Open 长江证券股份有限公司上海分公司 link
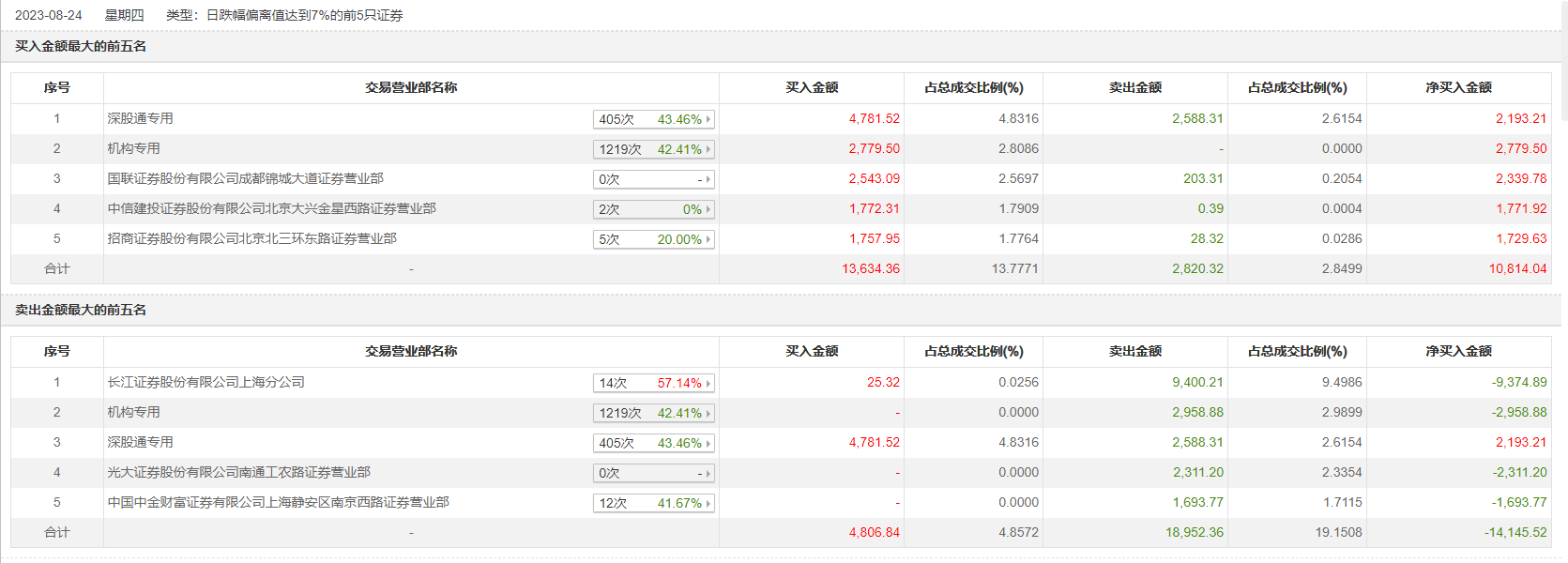Screen dimensions: 1568x563 206,382
